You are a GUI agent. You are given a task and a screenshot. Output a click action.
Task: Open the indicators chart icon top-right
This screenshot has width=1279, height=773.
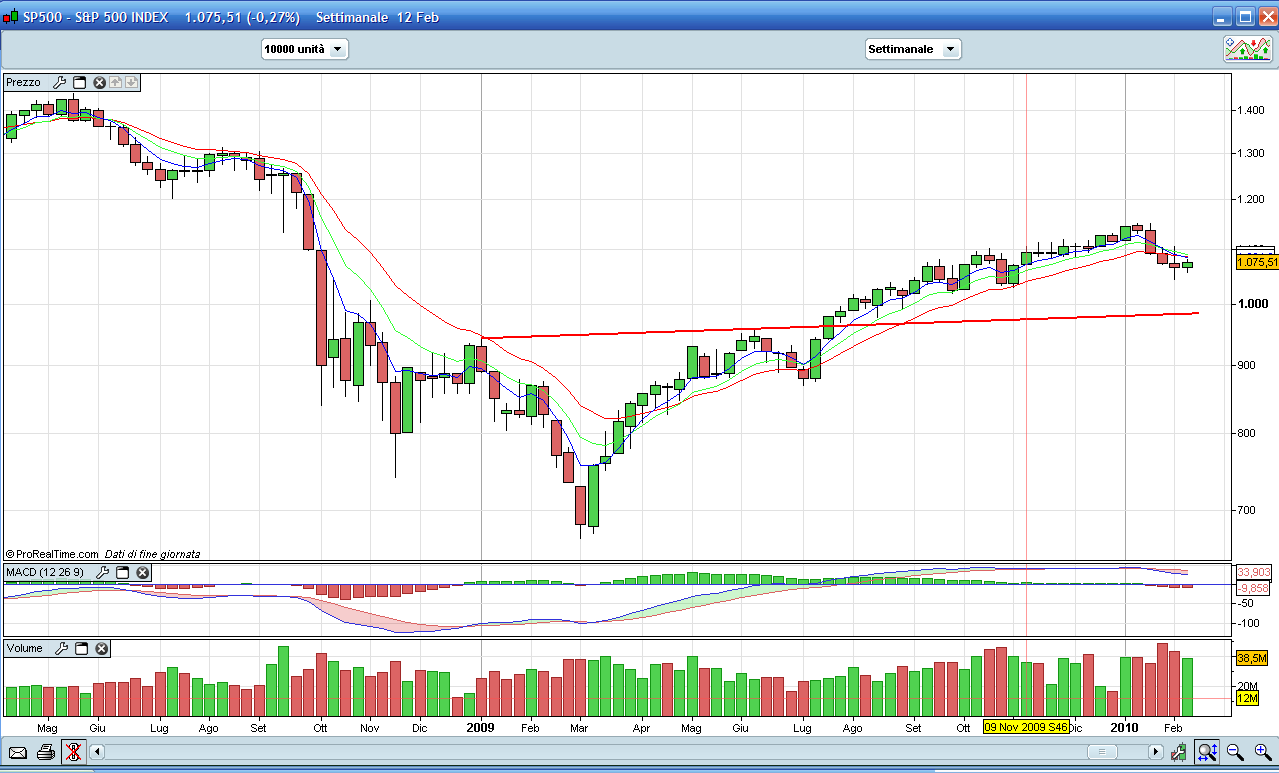tap(1248, 49)
